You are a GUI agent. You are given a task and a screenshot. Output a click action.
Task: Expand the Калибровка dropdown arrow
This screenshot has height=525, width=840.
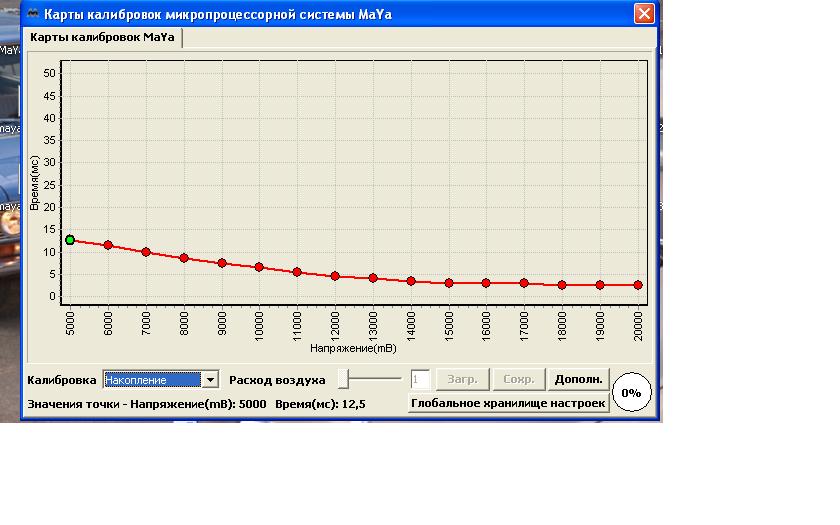[x=210, y=380]
